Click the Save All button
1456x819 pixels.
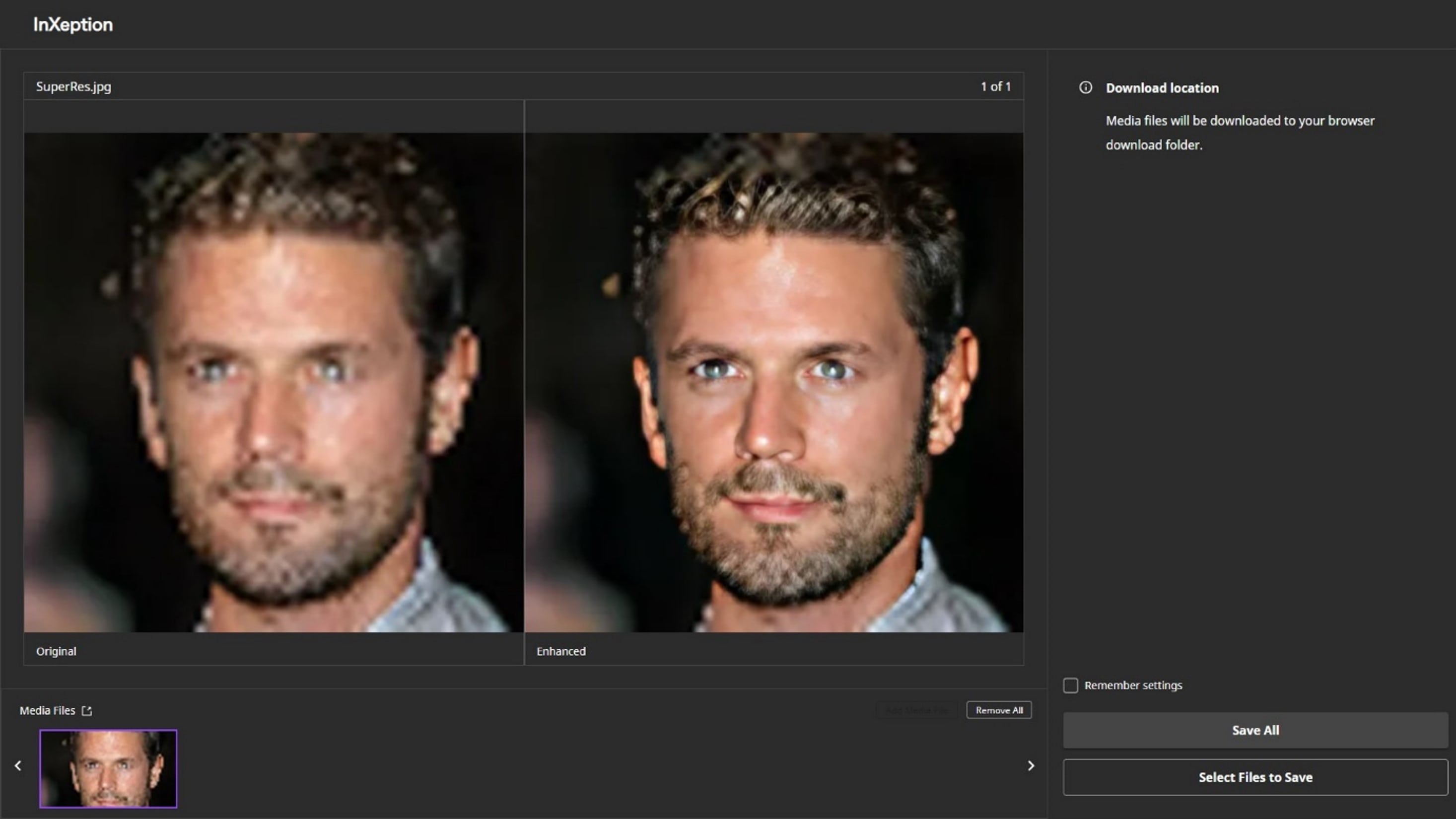1255,730
